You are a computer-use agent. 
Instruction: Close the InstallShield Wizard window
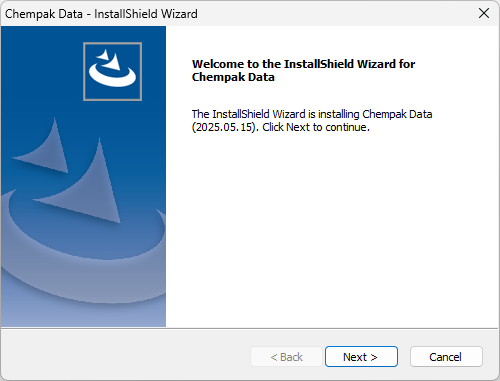coord(484,13)
